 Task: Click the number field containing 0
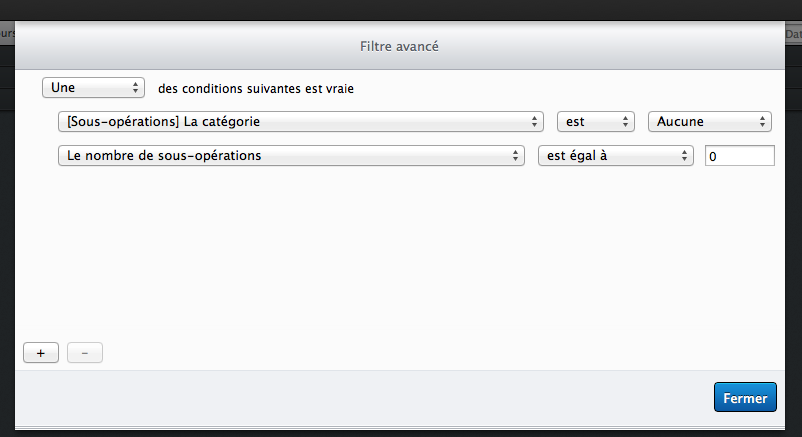pyautogui.click(x=739, y=156)
